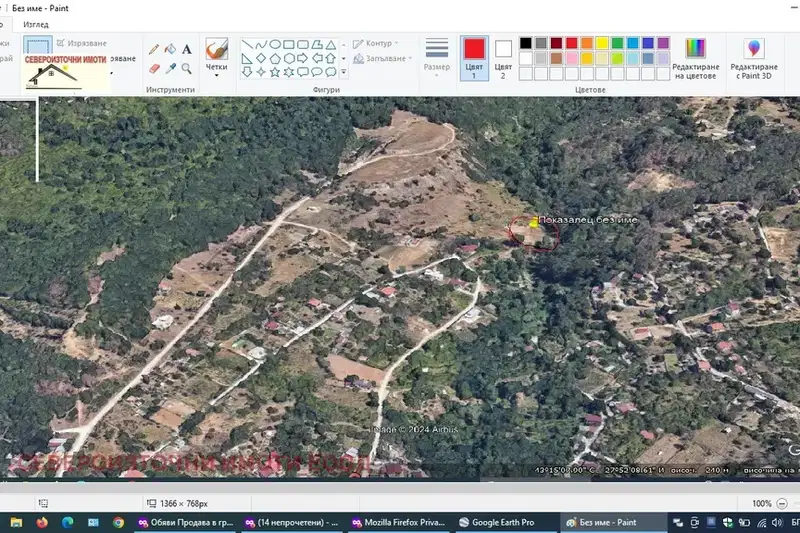The height and width of the screenshot is (533, 800).
Task: Choose the Diamond shape
Action: coord(261,59)
